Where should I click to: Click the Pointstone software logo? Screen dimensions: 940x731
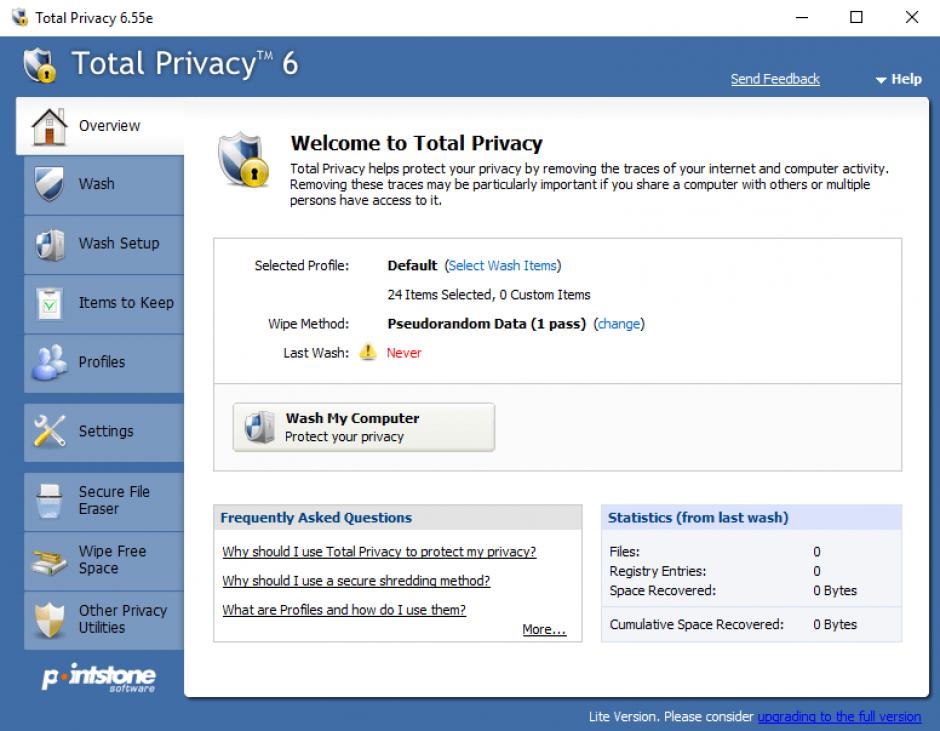99,678
